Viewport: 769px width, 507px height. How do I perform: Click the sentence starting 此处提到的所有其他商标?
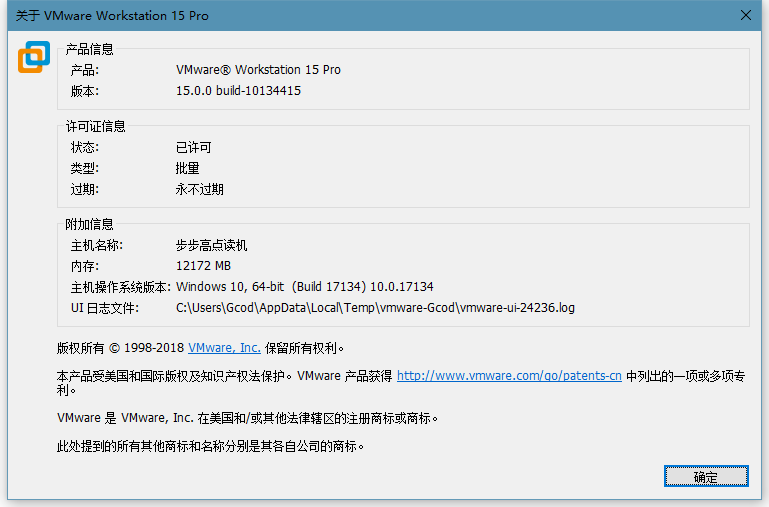pyautogui.click(x=210, y=446)
